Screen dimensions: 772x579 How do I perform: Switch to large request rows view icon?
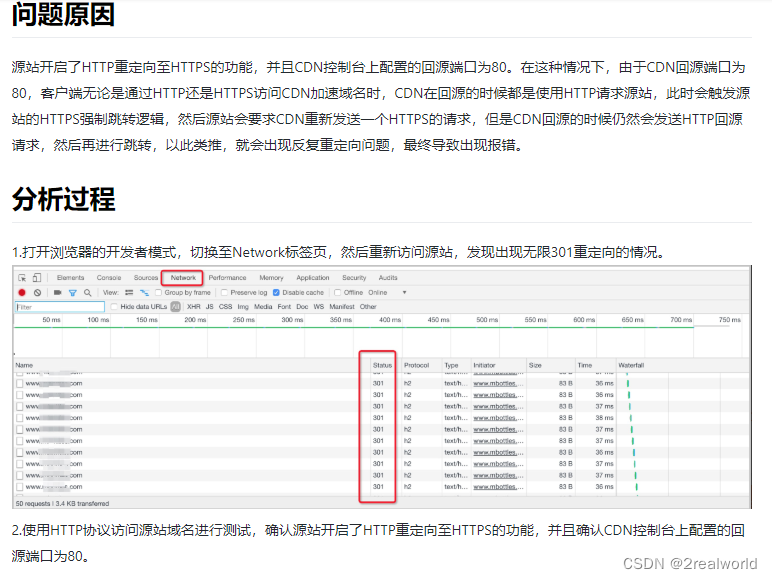coord(129,292)
